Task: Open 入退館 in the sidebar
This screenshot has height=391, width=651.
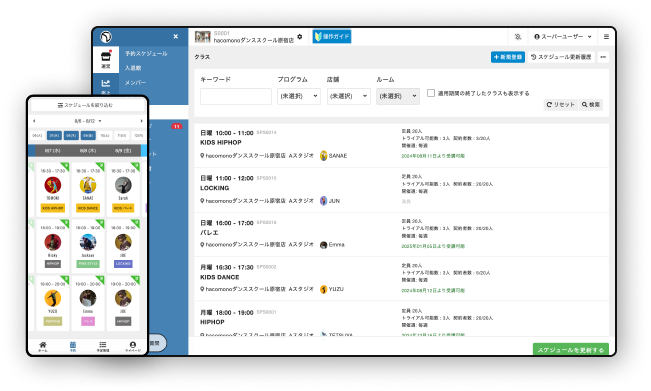Action: tap(133, 68)
